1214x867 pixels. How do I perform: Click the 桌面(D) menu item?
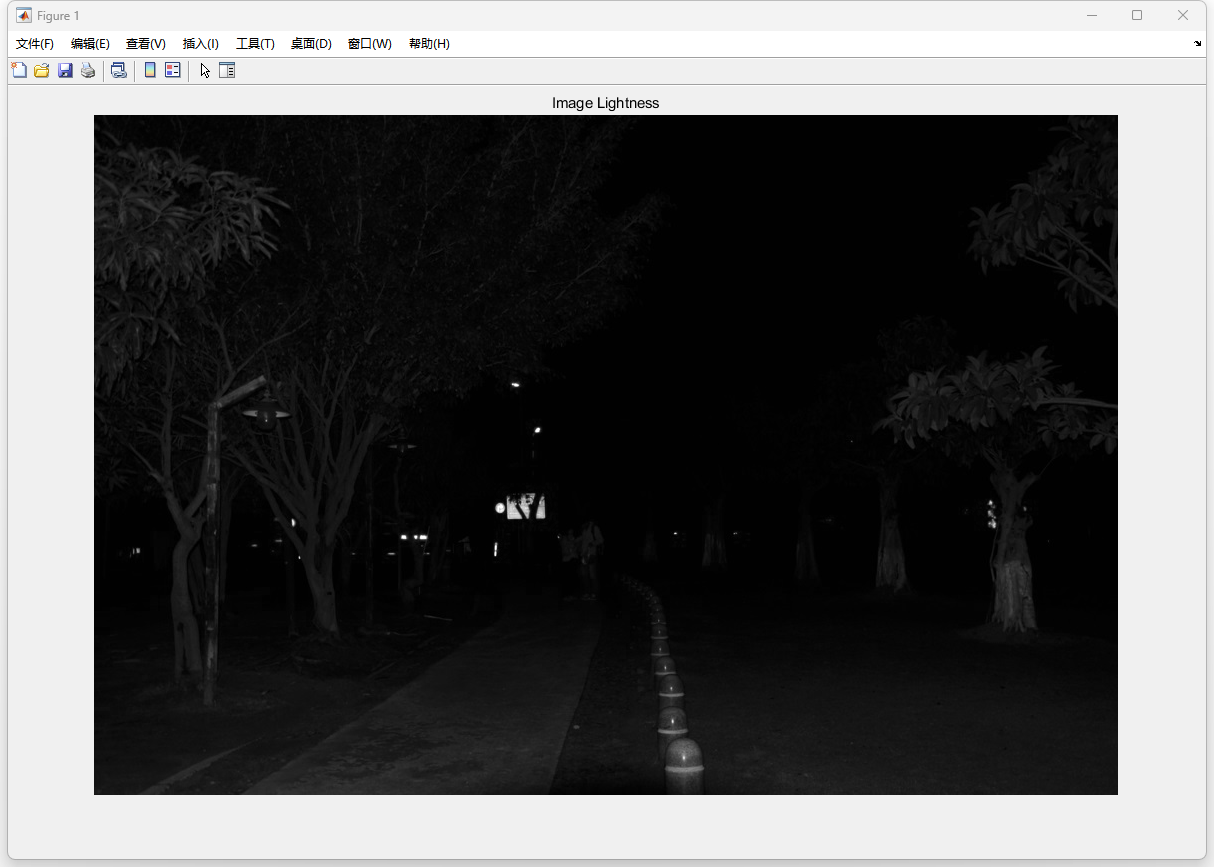311,44
